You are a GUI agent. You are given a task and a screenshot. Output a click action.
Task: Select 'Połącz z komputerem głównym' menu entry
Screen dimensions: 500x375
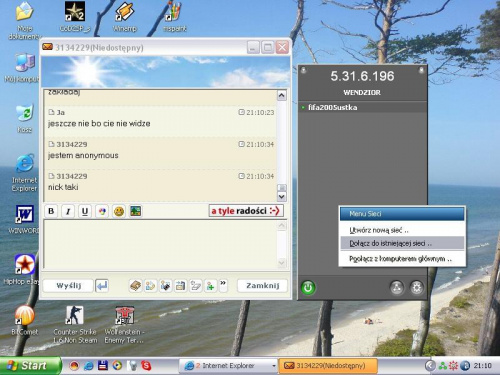(x=402, y=259)
